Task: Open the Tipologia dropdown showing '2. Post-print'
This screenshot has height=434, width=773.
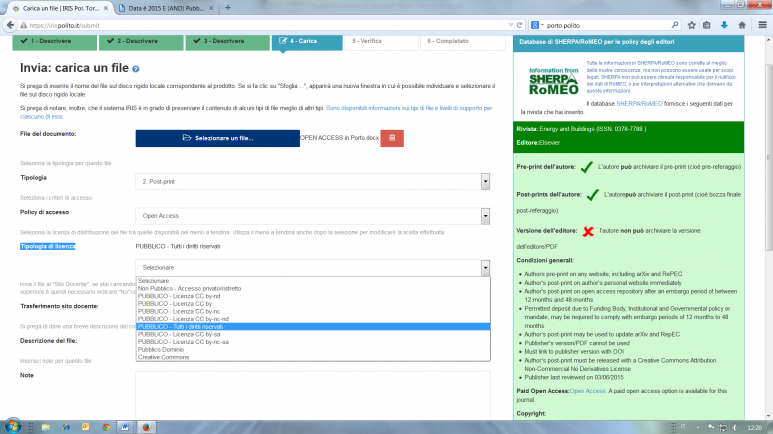Action: [313, 181]
